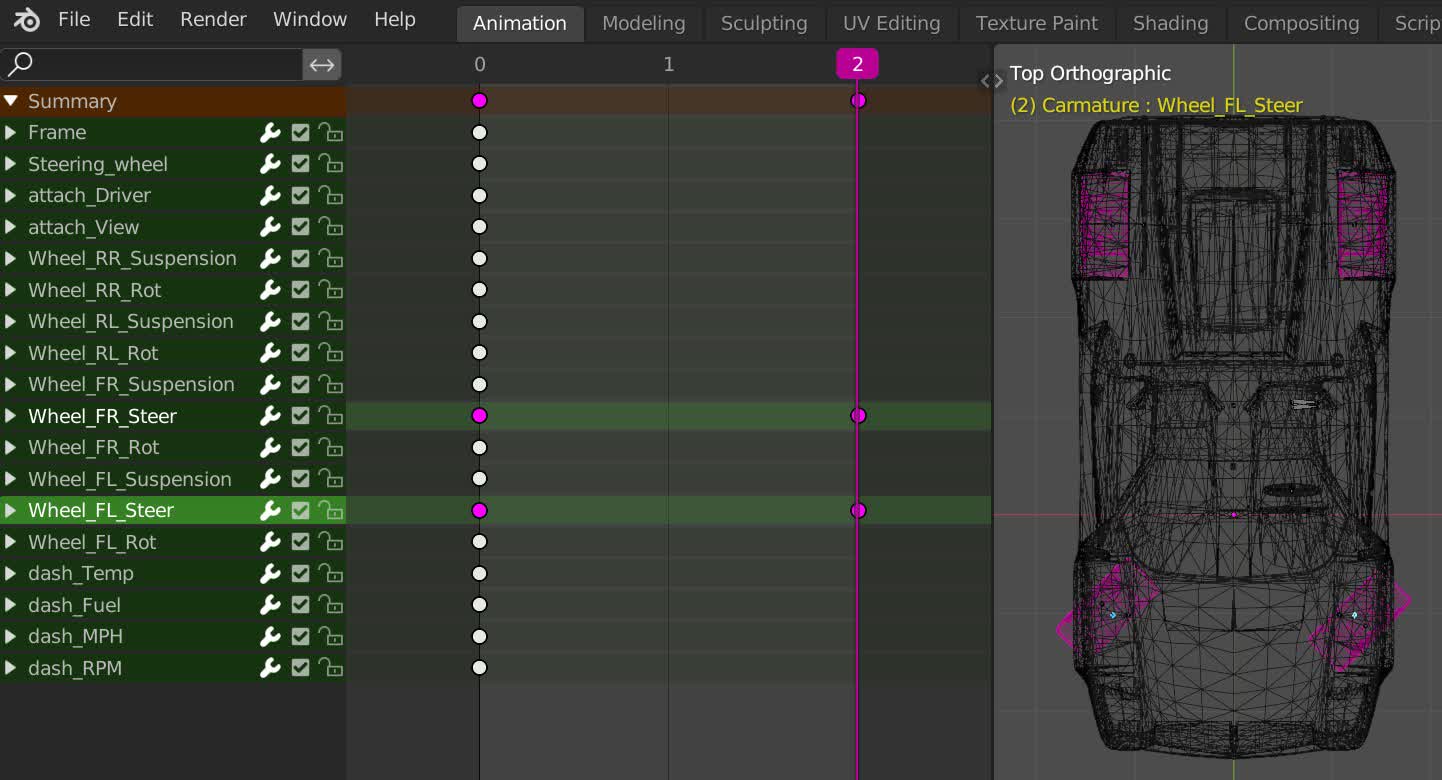Collapse the Summary row
This screenshot has width=1442, height=780.
[11, 101]
